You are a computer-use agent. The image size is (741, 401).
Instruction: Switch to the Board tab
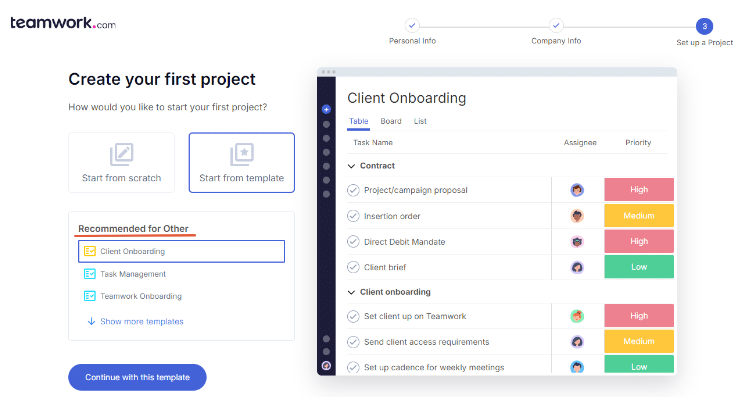coord(391,121)
